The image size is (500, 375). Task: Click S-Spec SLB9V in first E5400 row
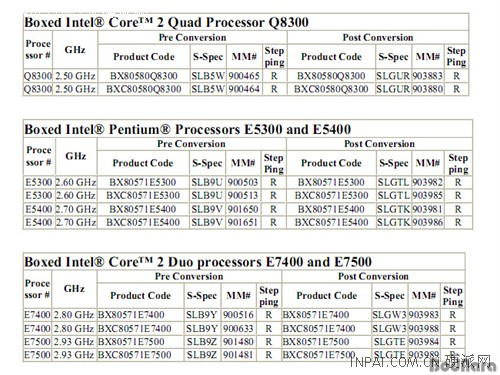(x=207, y=209)
